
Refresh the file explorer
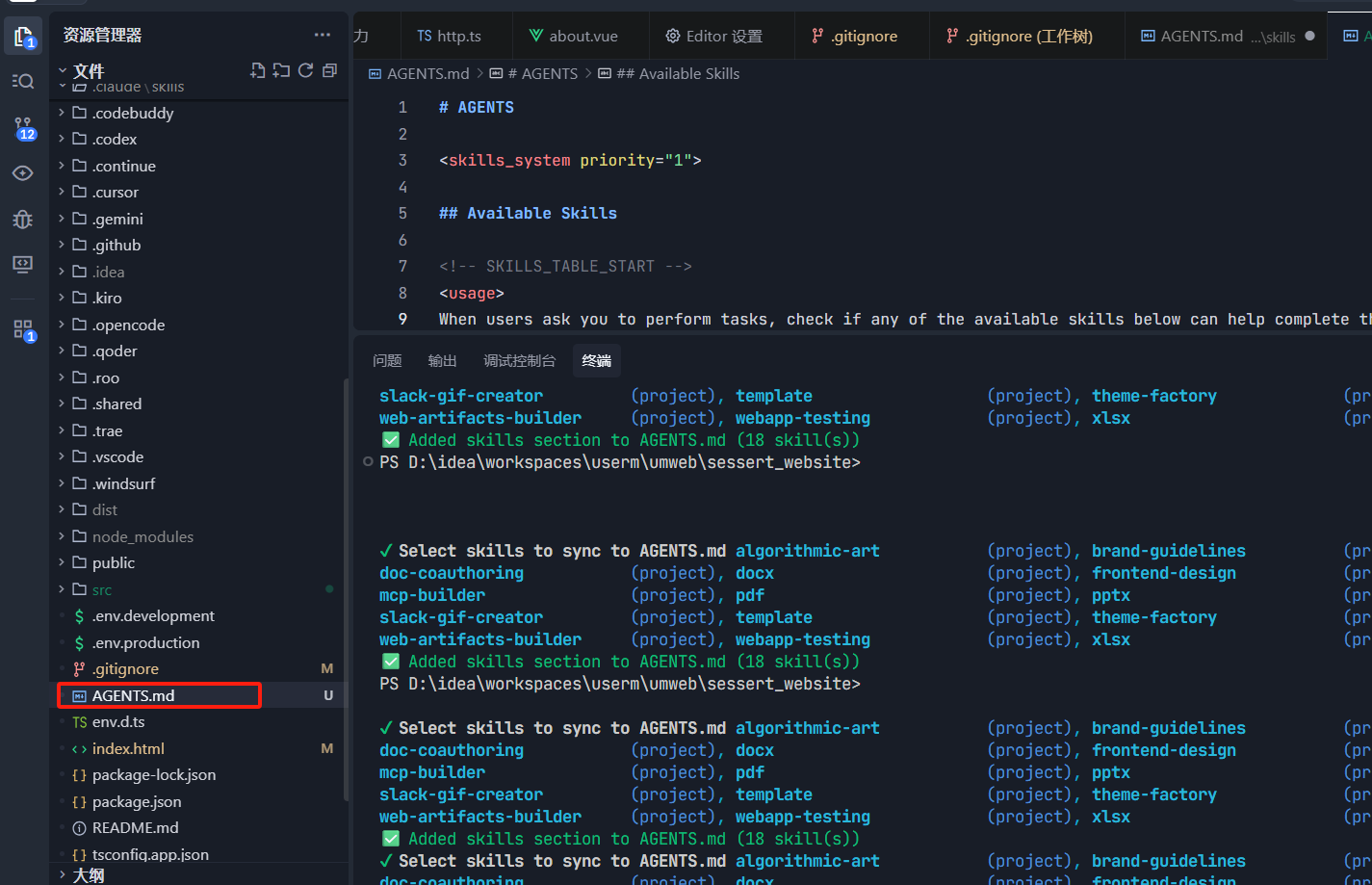tap(305, 70)
